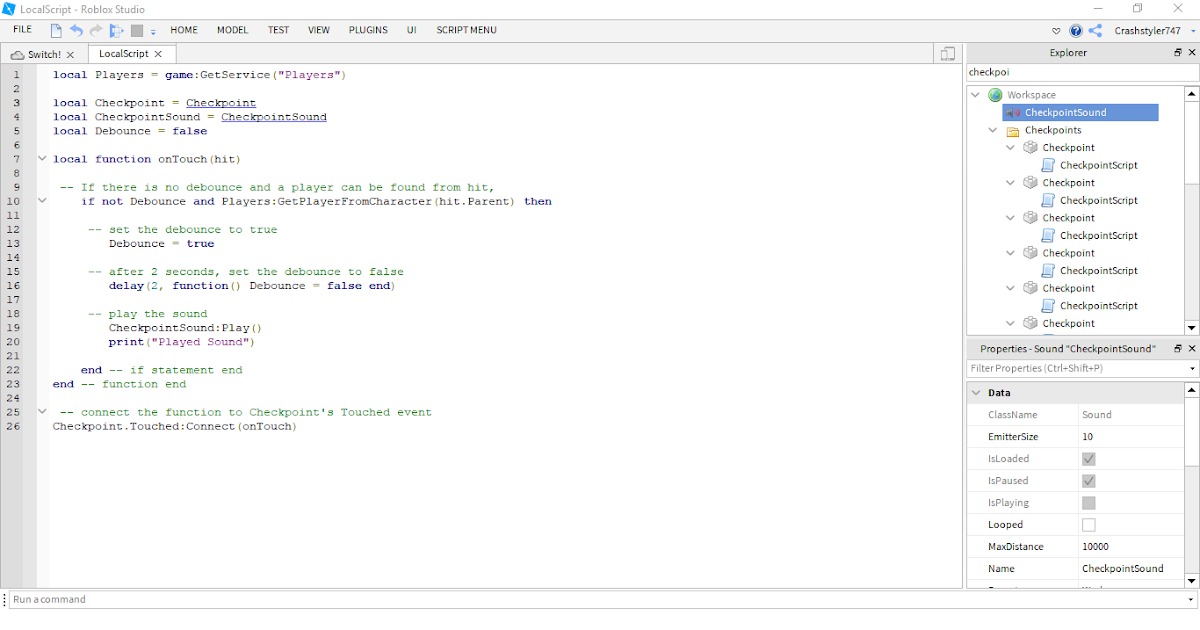
Task: Open the device emulator icon above the editor
Action: pyautogui.click(x=948, y=53)
